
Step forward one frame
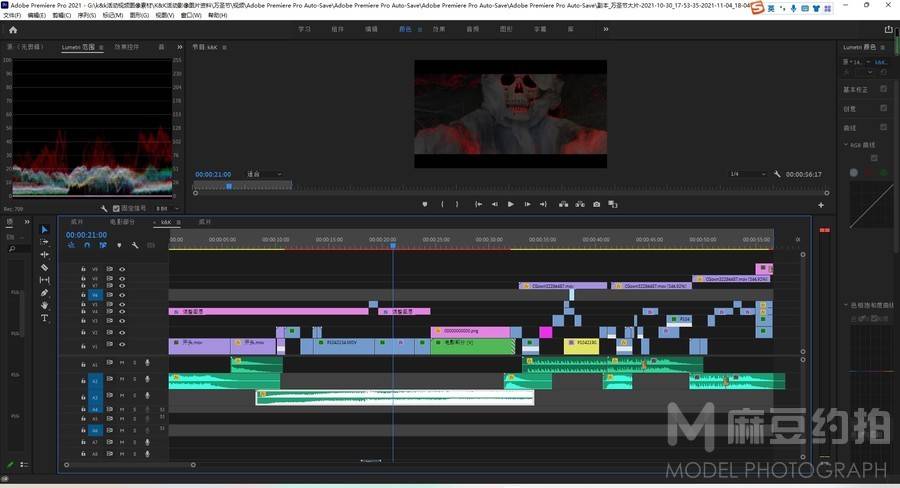click(x=527, y=204)
